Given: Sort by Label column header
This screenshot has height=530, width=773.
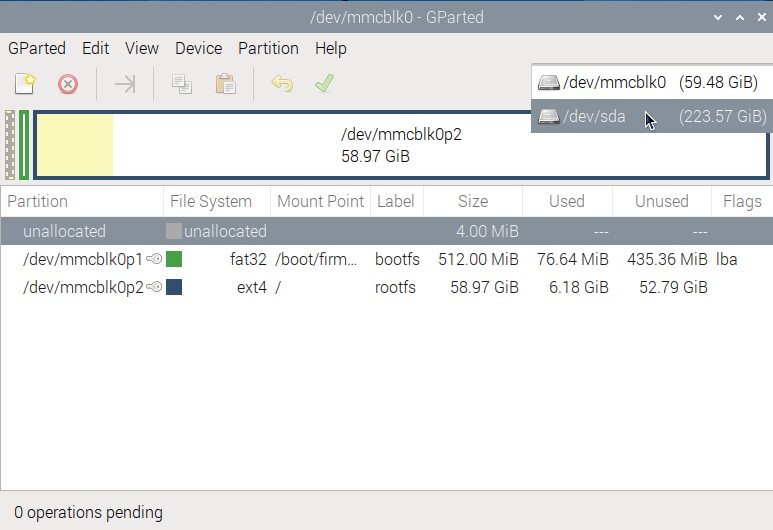Looking at the screenshot, I should point(397,201).
